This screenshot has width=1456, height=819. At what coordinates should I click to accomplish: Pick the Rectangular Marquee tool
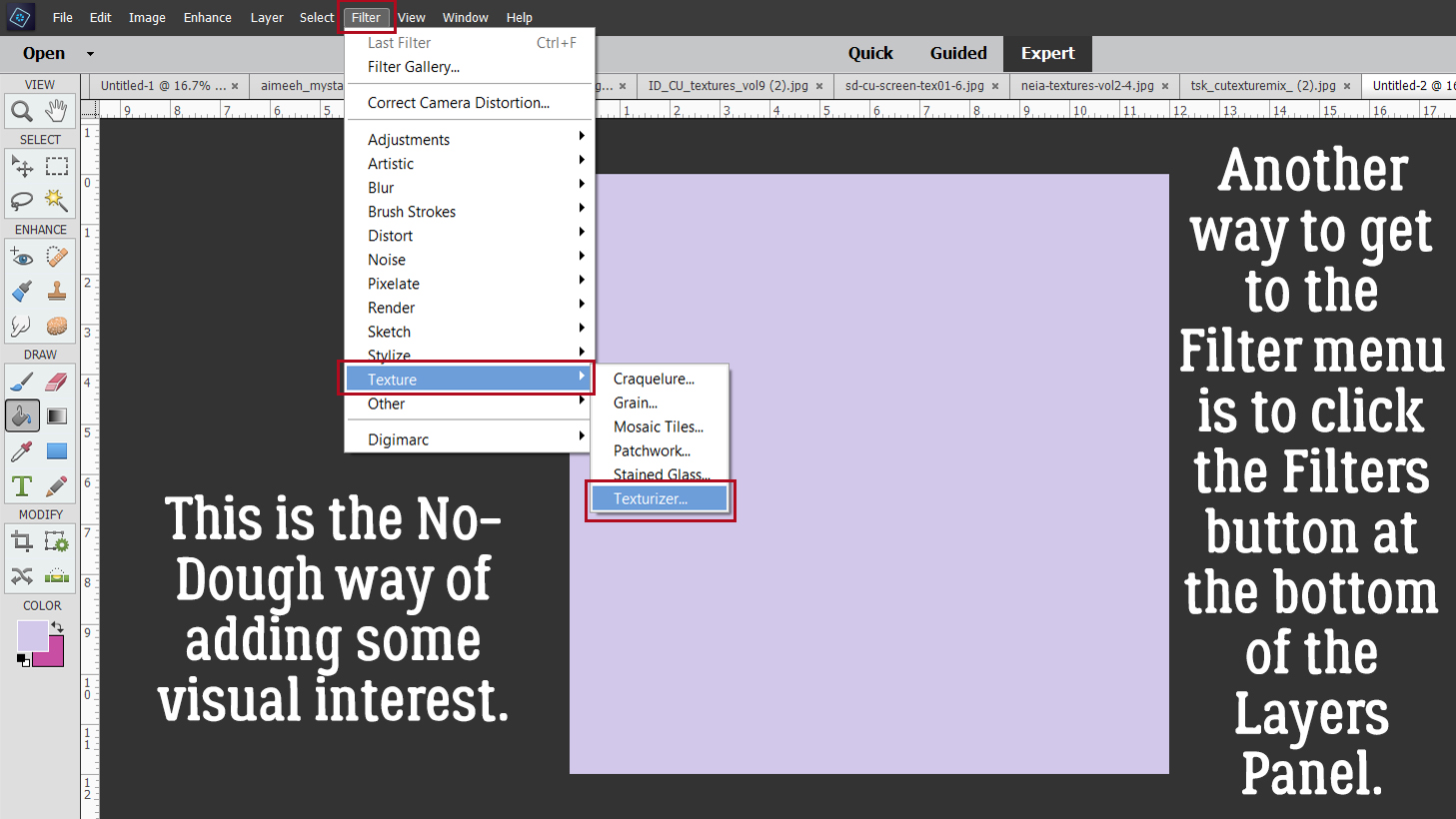coord(57,166)
